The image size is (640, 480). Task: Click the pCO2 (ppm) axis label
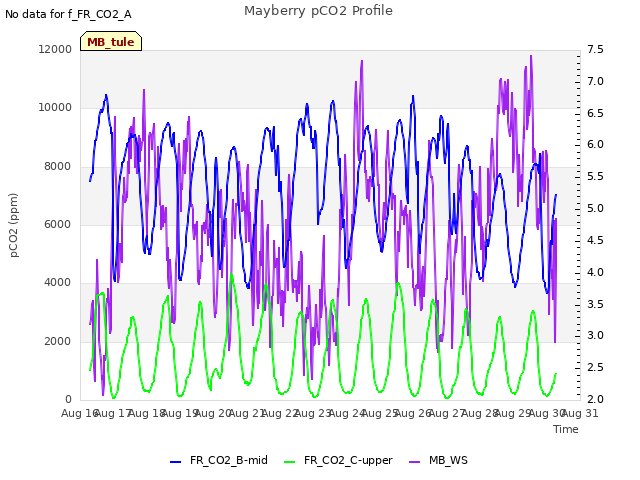pyautogui.click(x=14, y=225)
